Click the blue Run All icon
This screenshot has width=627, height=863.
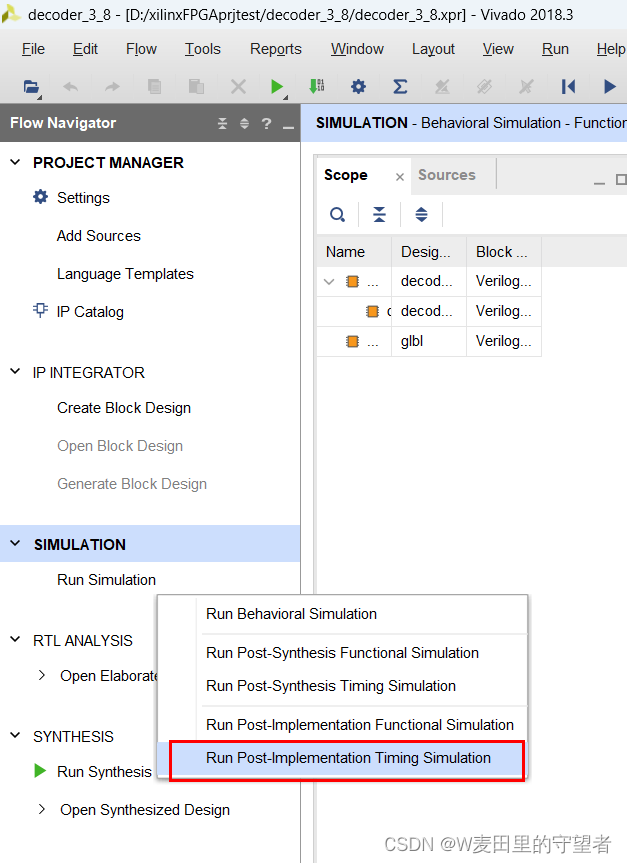coord(609,86)
